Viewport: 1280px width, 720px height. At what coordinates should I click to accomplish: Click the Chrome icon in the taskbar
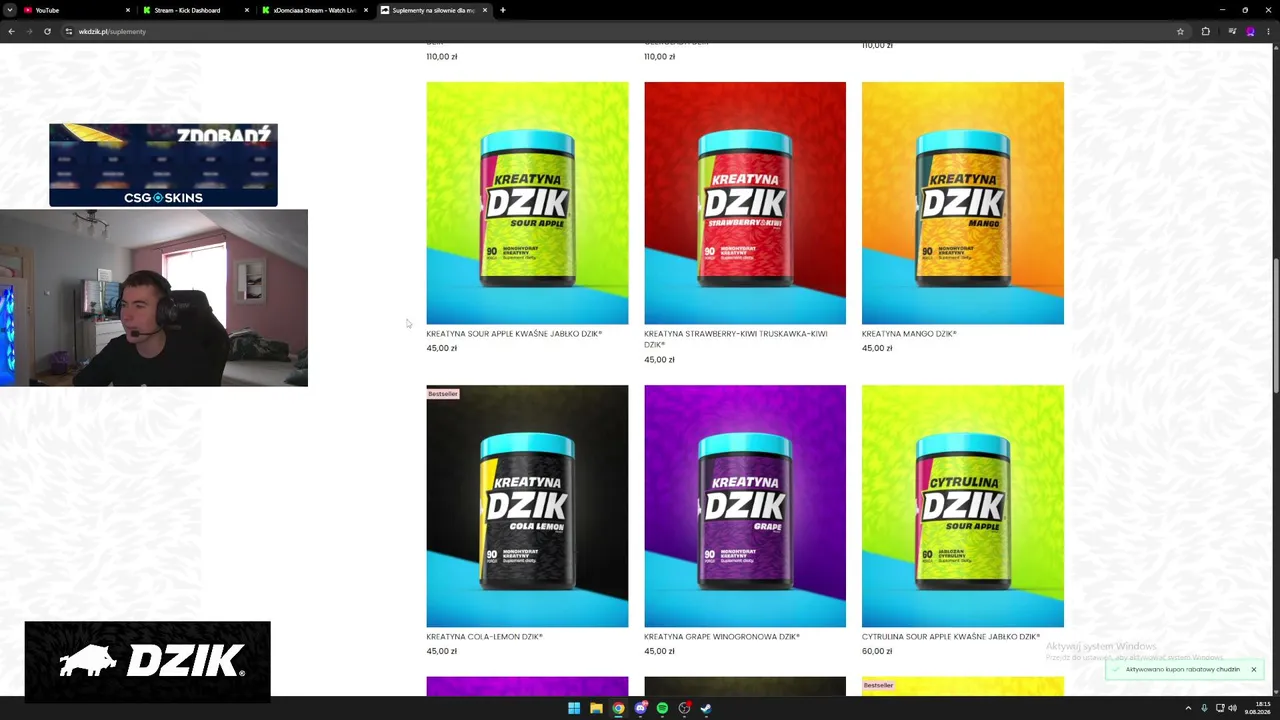pos(618,708)
